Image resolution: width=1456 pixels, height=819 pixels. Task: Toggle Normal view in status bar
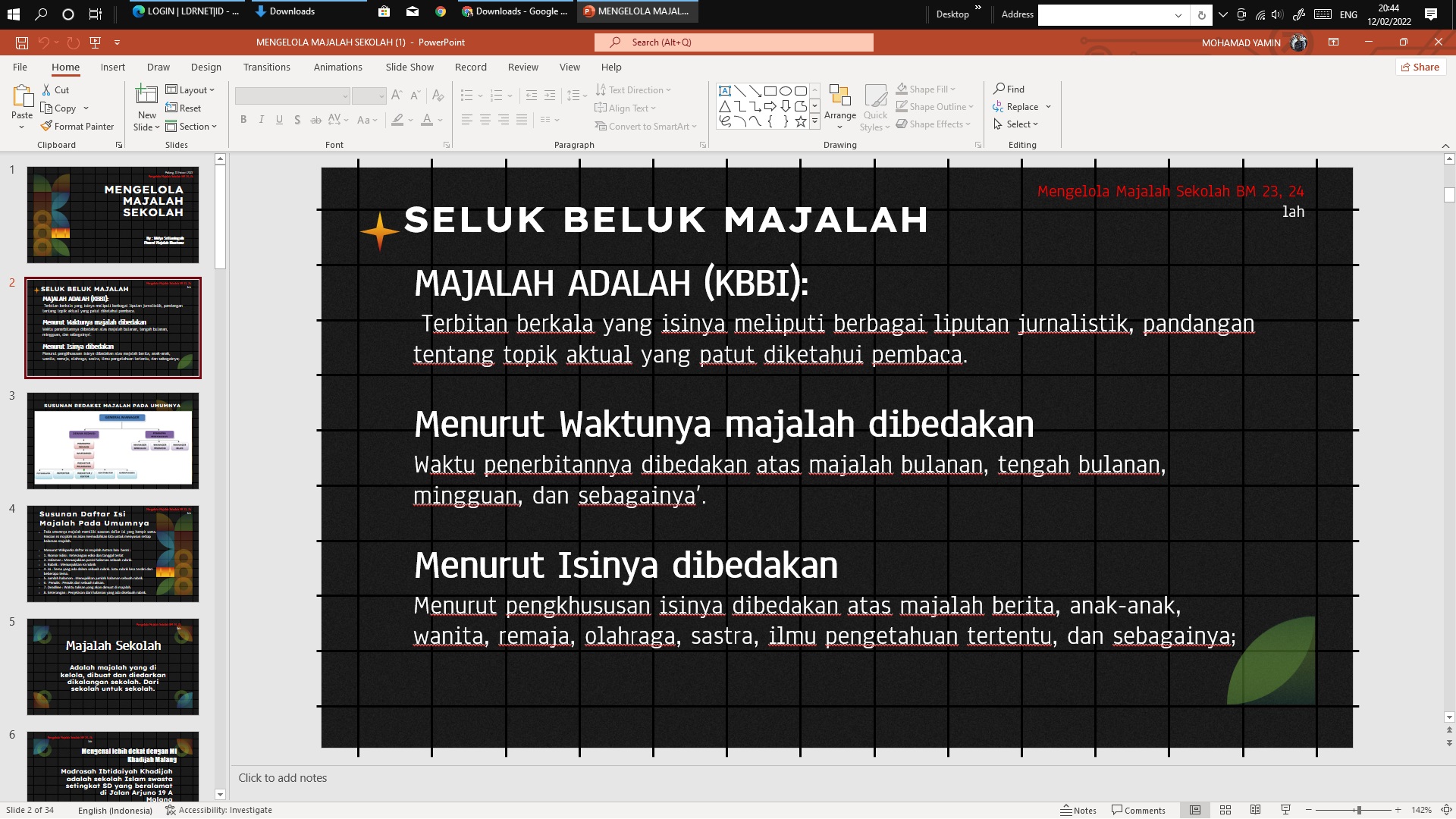tap(1195, 810)
